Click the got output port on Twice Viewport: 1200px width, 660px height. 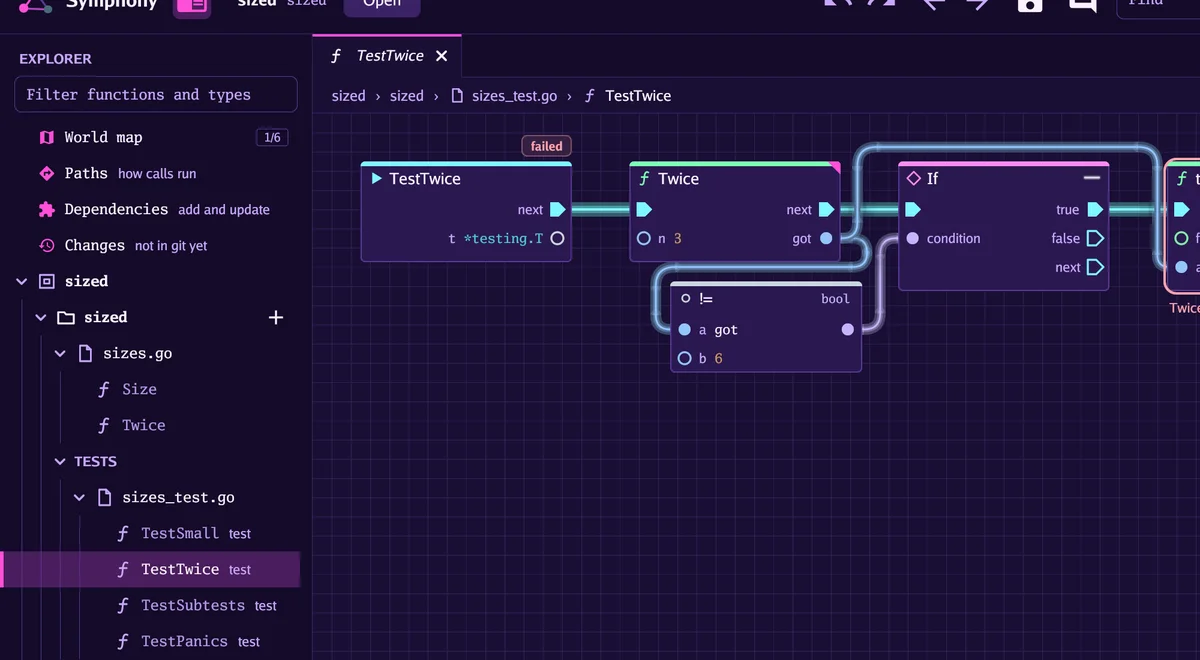[826, 238]
